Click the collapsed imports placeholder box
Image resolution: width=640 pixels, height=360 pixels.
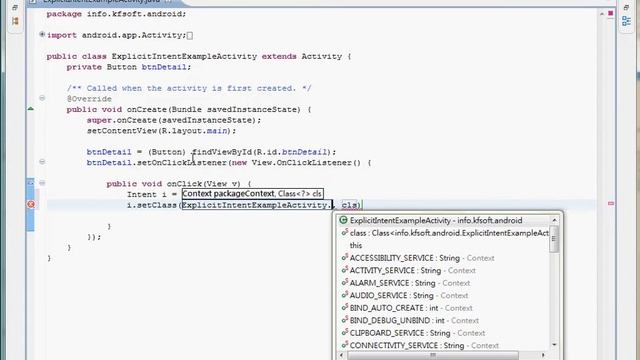tap(189, 36)
